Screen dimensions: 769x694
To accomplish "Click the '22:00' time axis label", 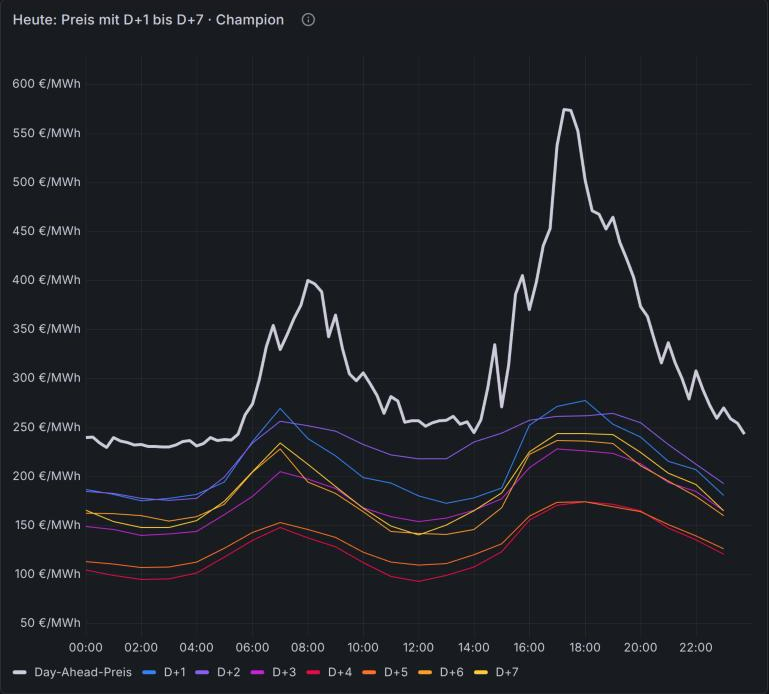I will pyautogui.click(x=695, y=647).
